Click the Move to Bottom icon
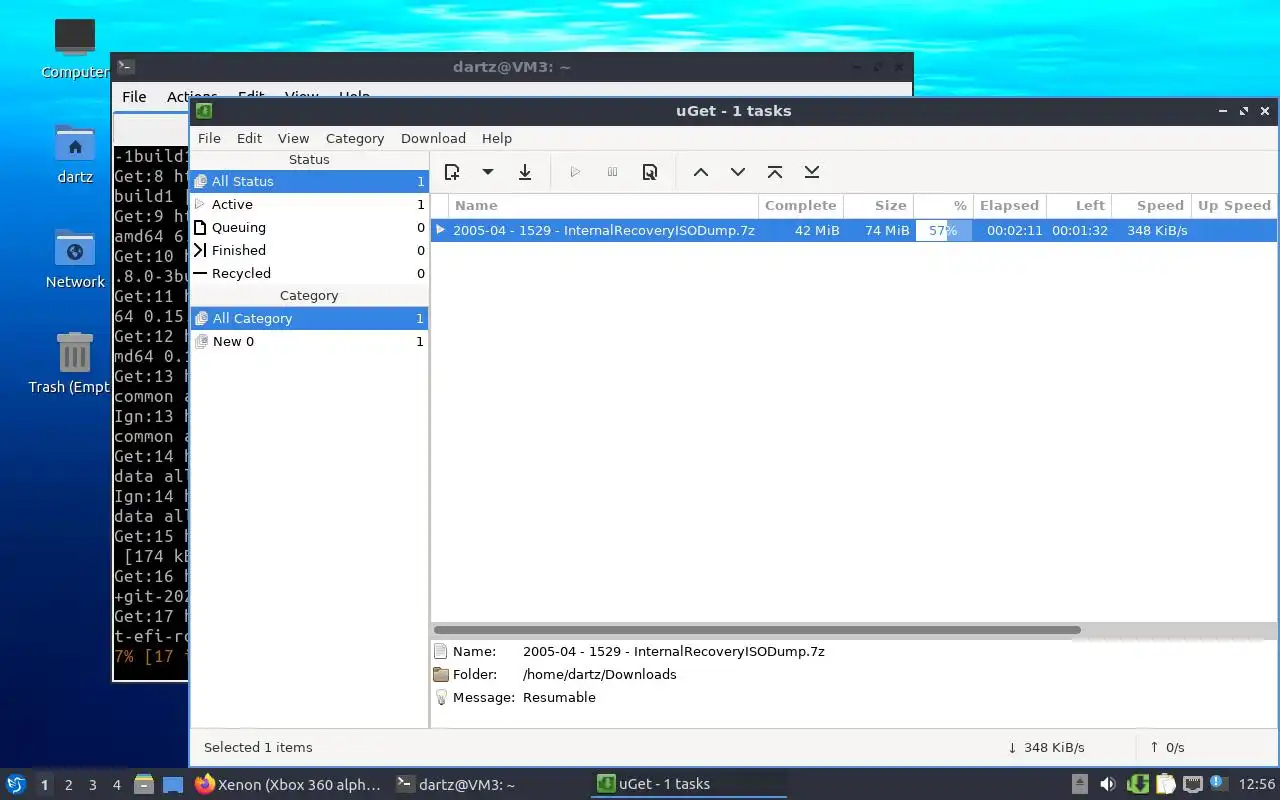Image resolution: width=1280 pixels, height=800 pixels. tap(812, 172)
